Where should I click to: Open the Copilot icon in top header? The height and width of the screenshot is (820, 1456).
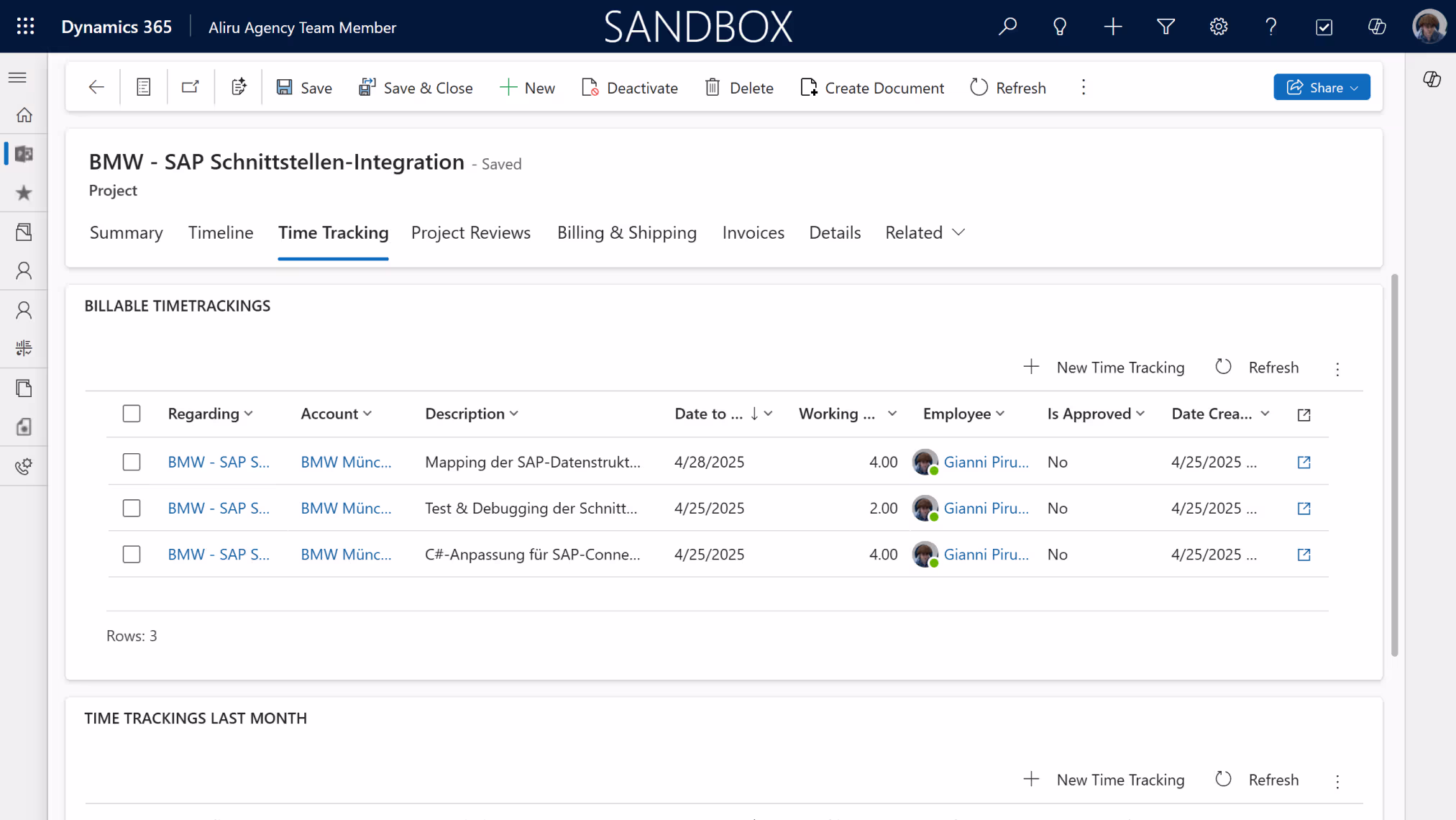pyautogui.click(x=1377, y=27)
